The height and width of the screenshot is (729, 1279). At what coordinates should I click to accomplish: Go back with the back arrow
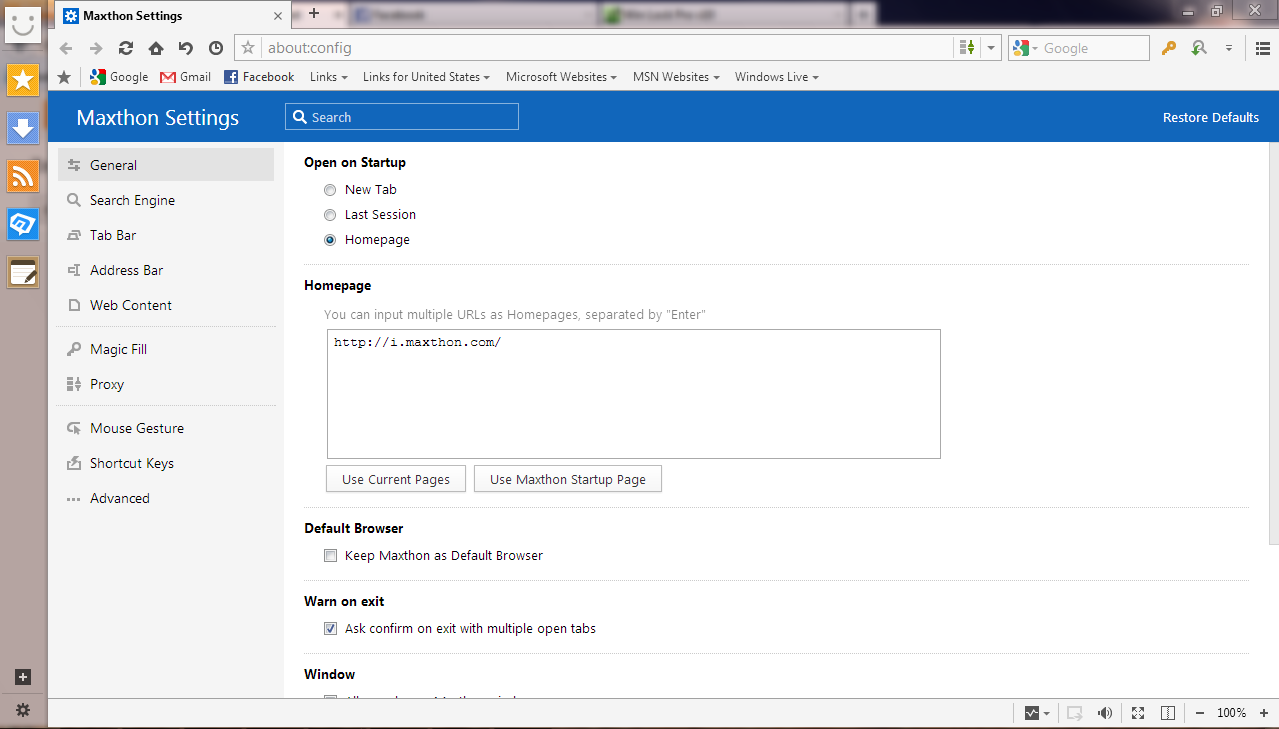pos(66,48)
